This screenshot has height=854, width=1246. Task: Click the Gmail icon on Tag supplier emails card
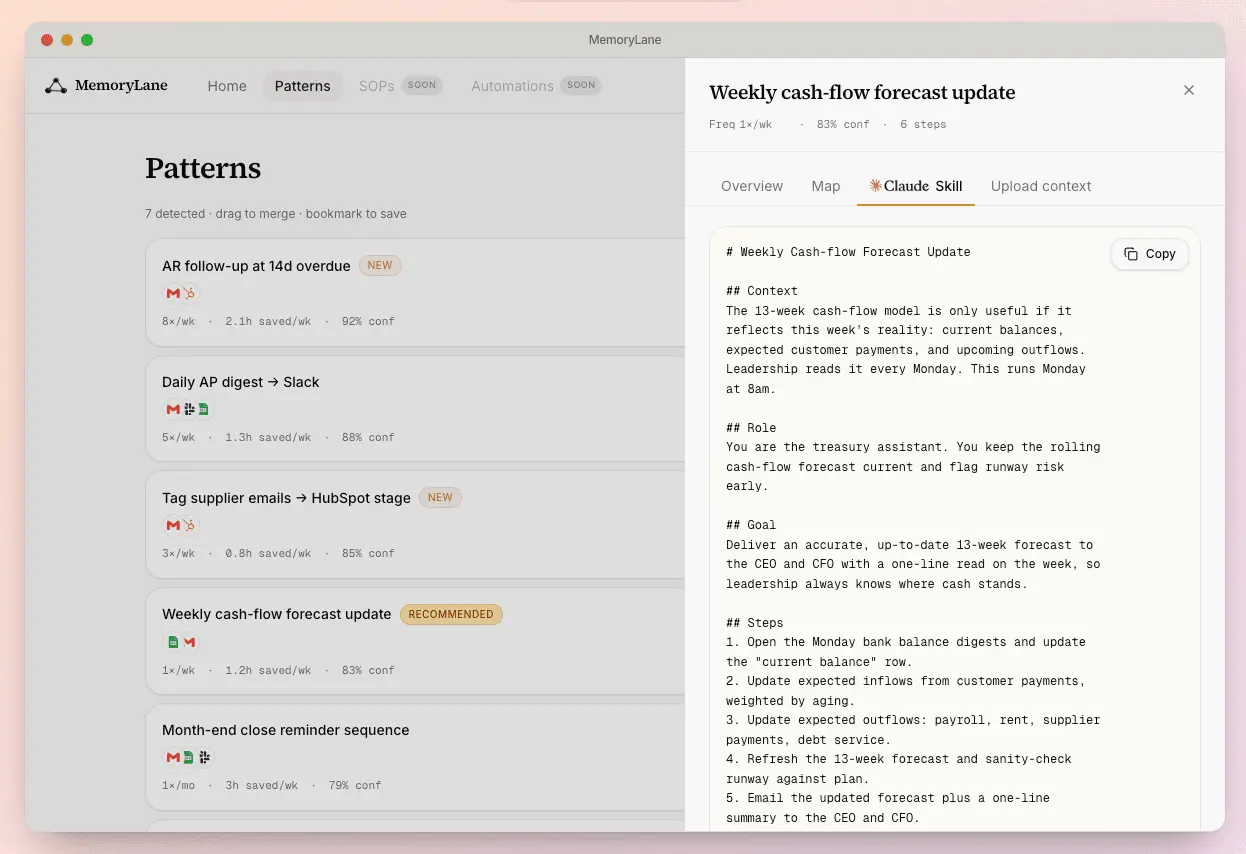coord(173,525)
